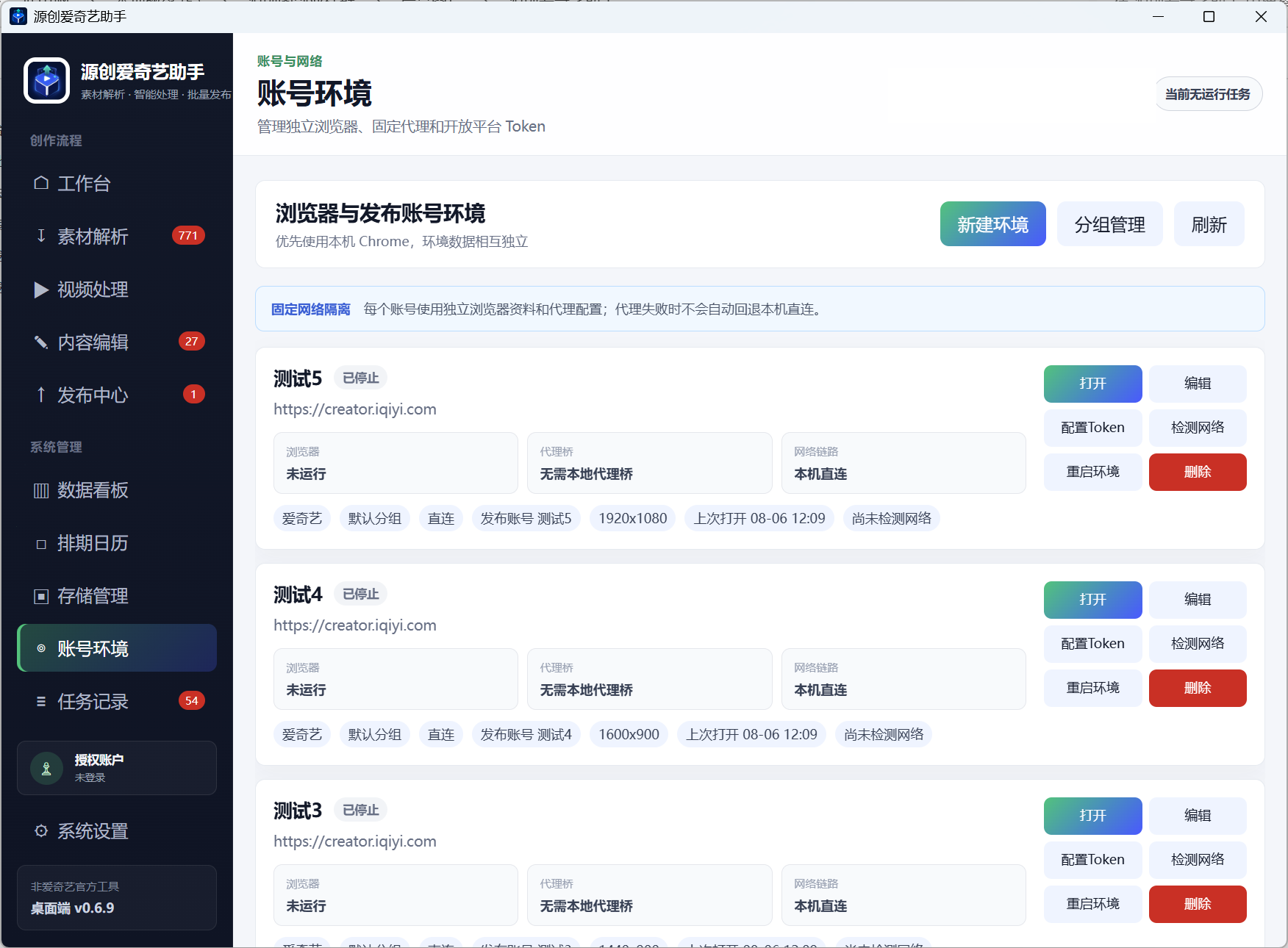Open the 测试5 environment with 打开

click(1092, 384)
